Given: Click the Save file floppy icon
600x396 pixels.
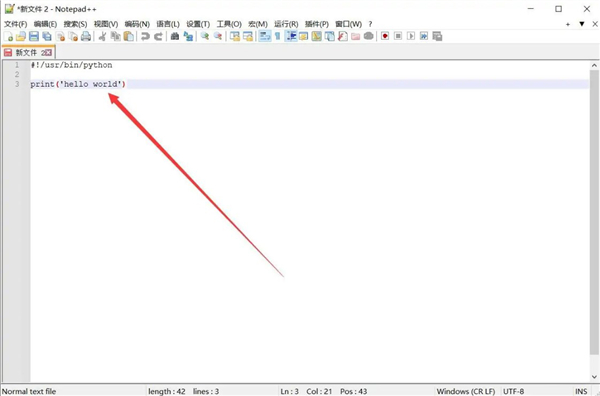Looking at the screenshot, I should [x=34, y=36].
